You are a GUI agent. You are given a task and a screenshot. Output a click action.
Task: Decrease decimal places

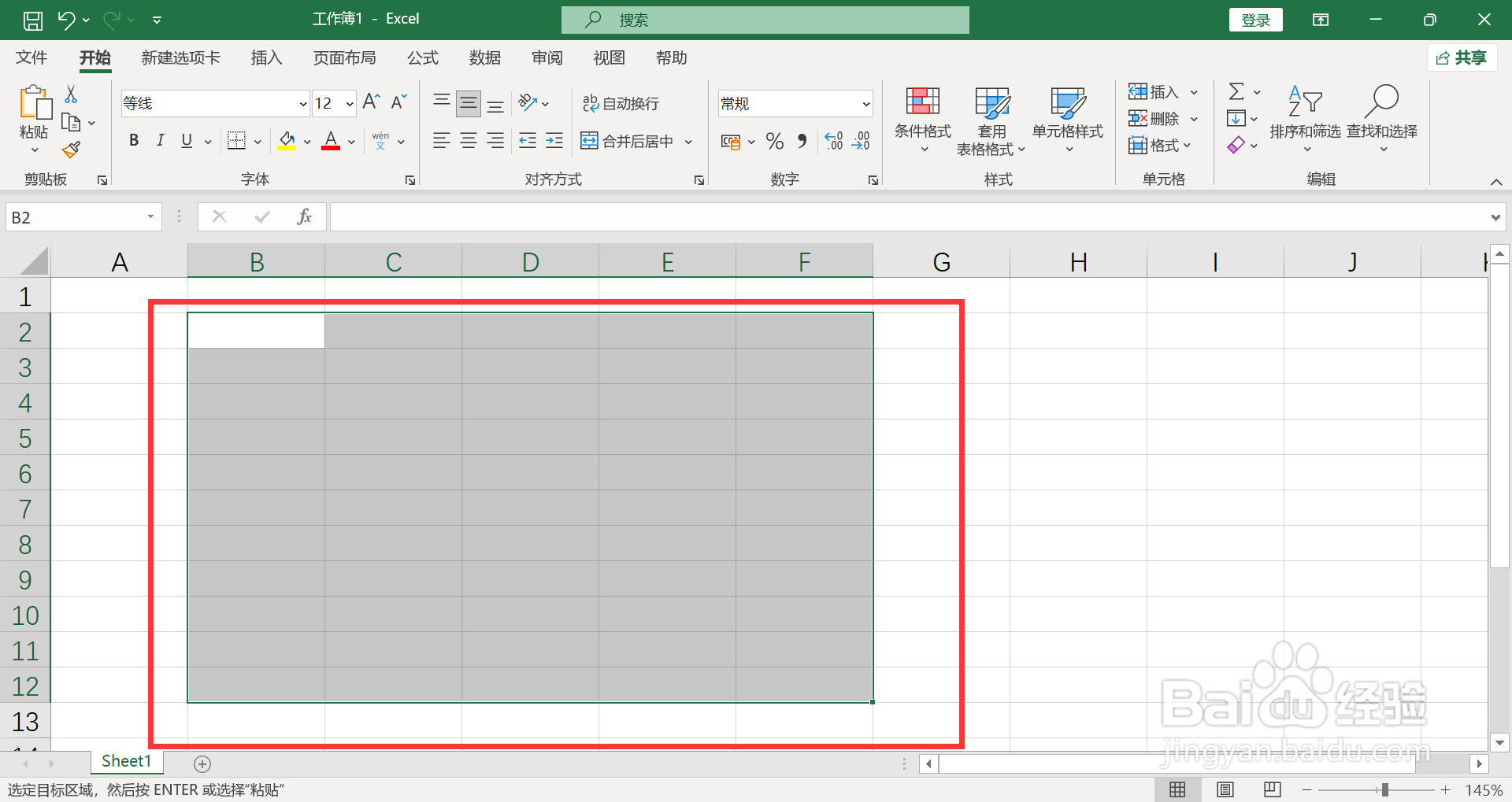tap(861, 142)
